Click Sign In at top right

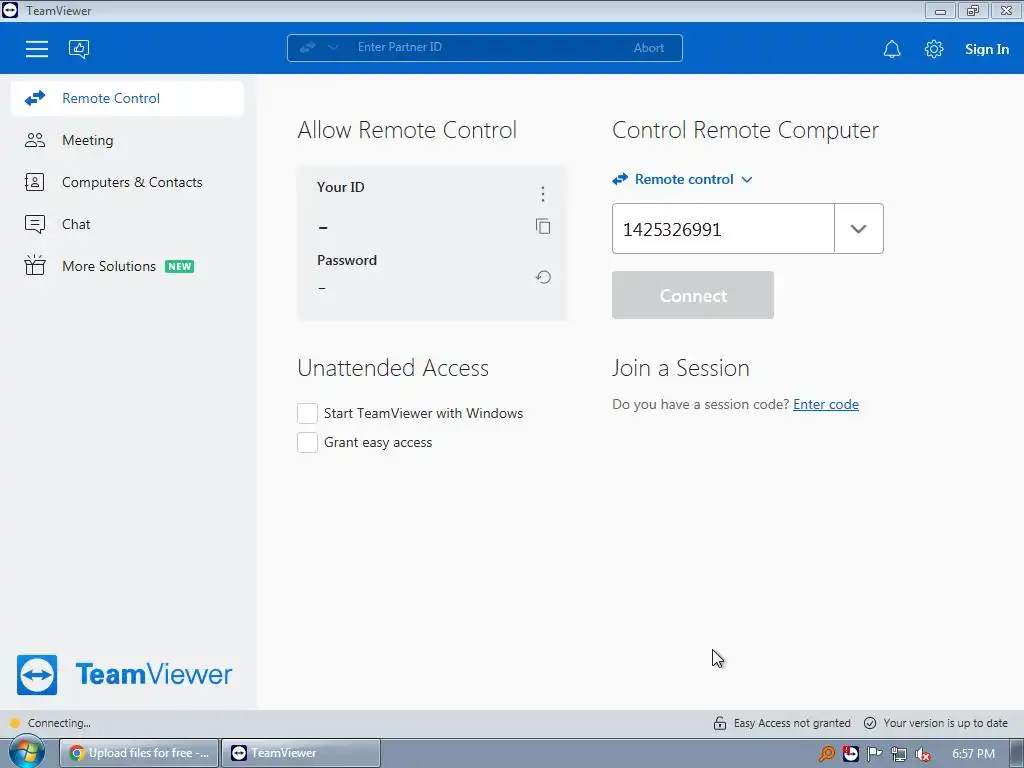pyautogui.click(x=987, y=49)
